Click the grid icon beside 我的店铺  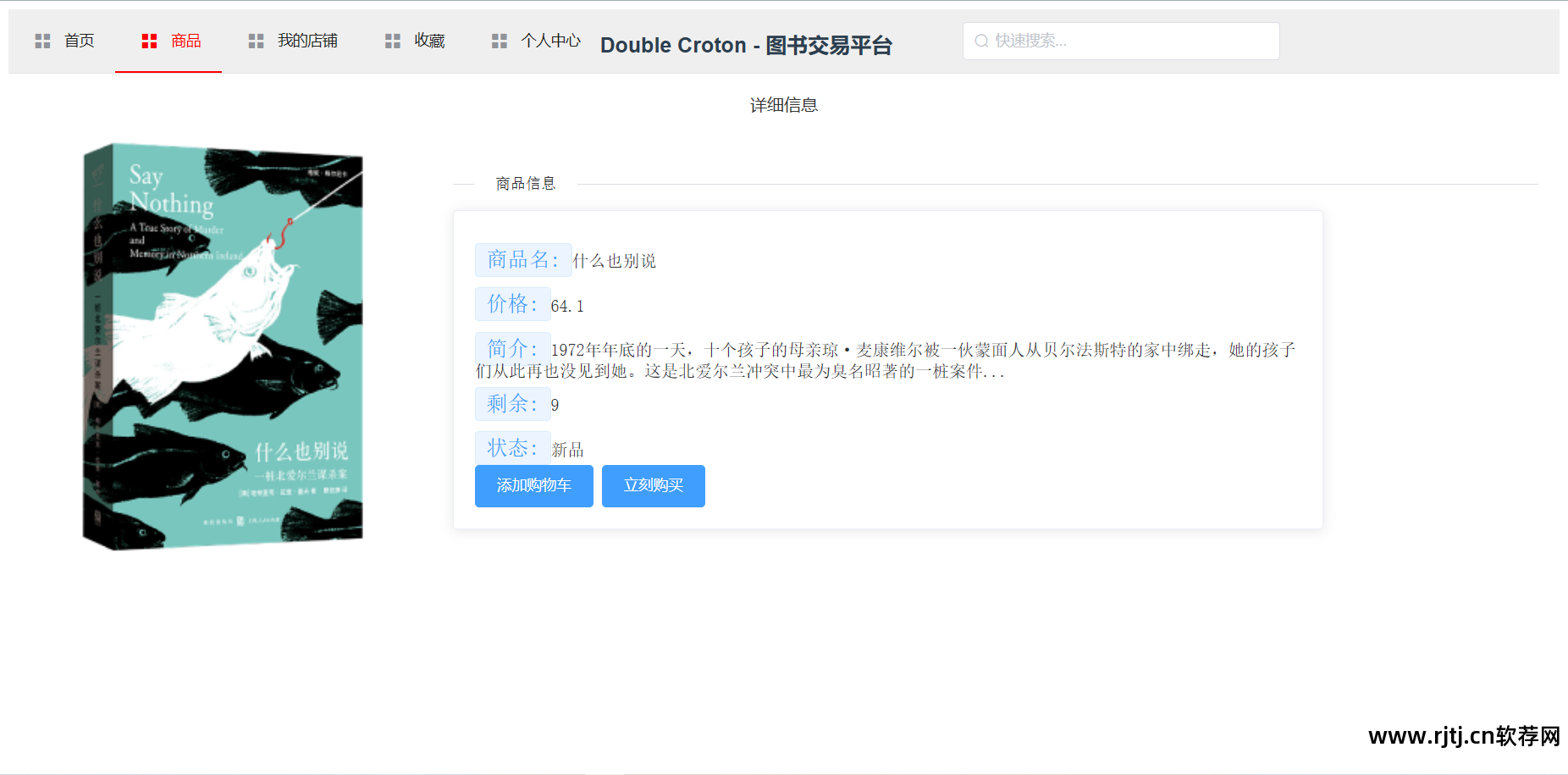(x=256, y=41)
